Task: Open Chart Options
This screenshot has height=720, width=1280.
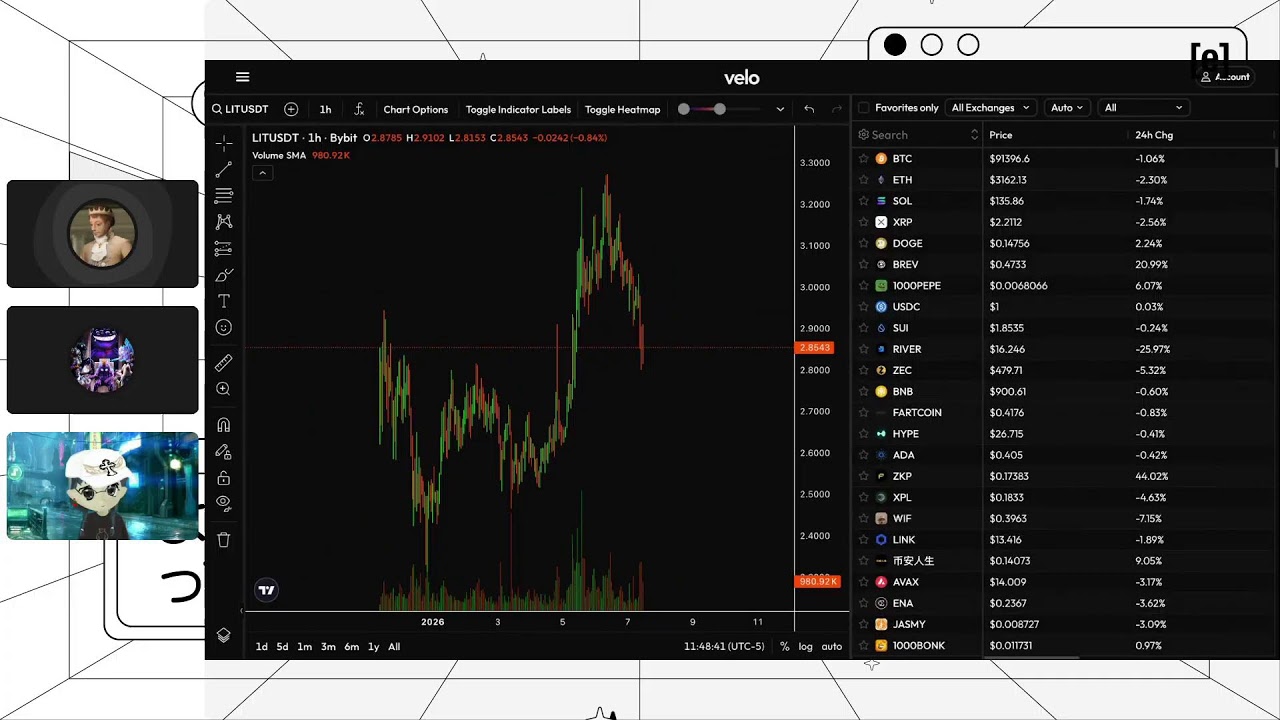Action: click(416, 109)
